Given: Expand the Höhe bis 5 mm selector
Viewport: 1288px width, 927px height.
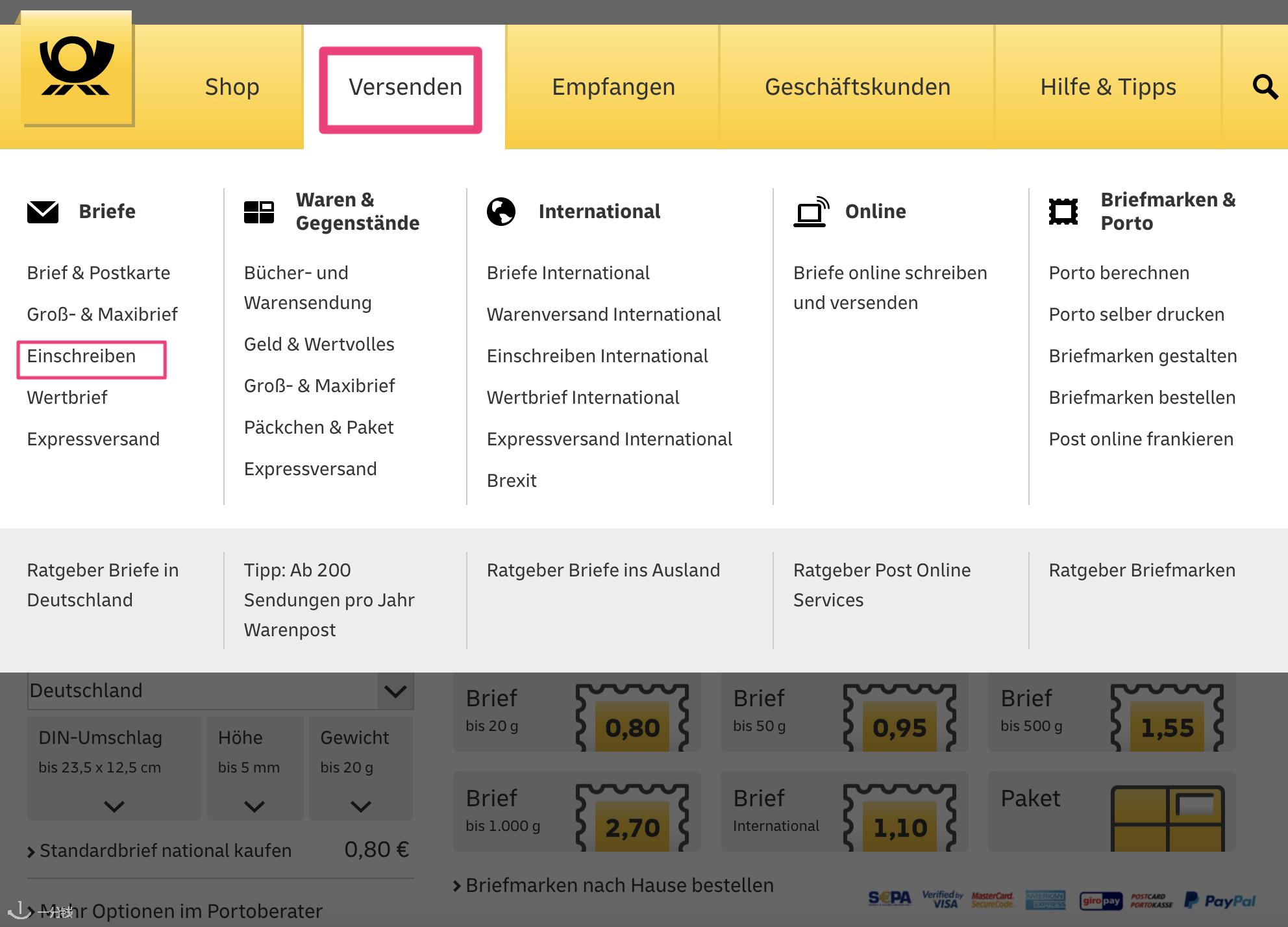Looking at the screenshot, I should [254, 769].
